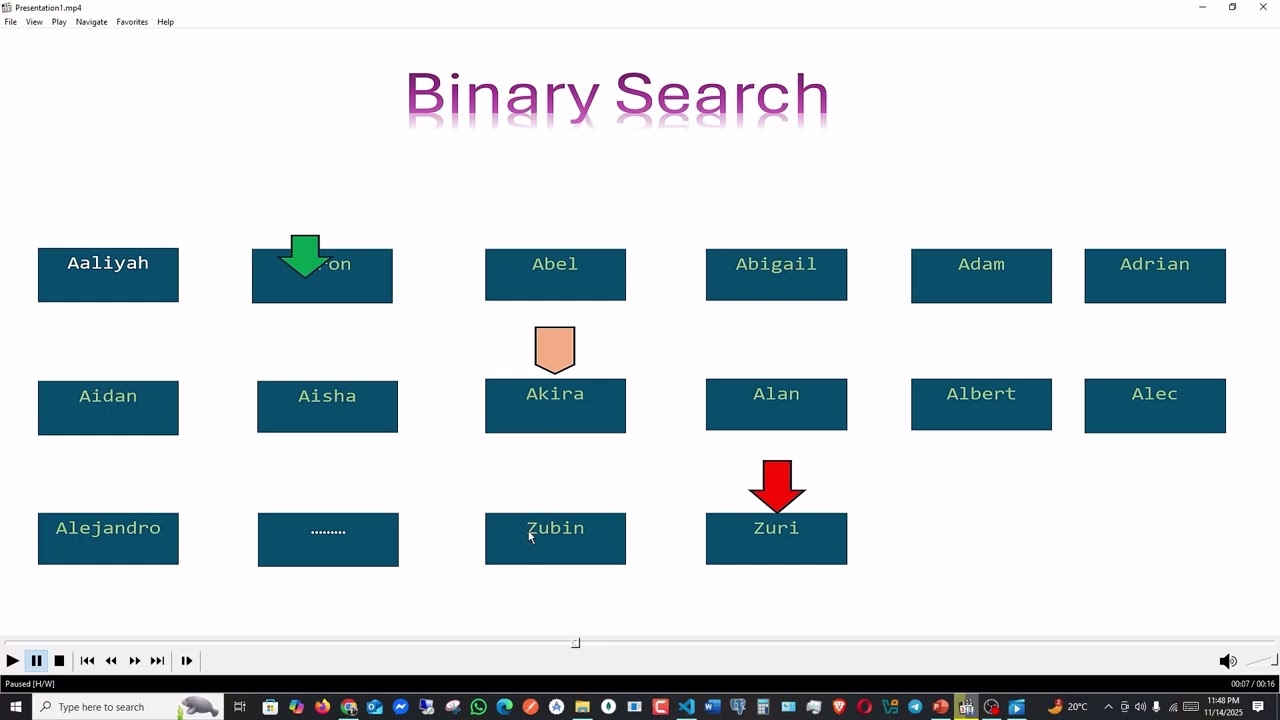The image size is (1280, 720).
Task: Click the weather widget showing 20°C
Action: (1067, 707)
